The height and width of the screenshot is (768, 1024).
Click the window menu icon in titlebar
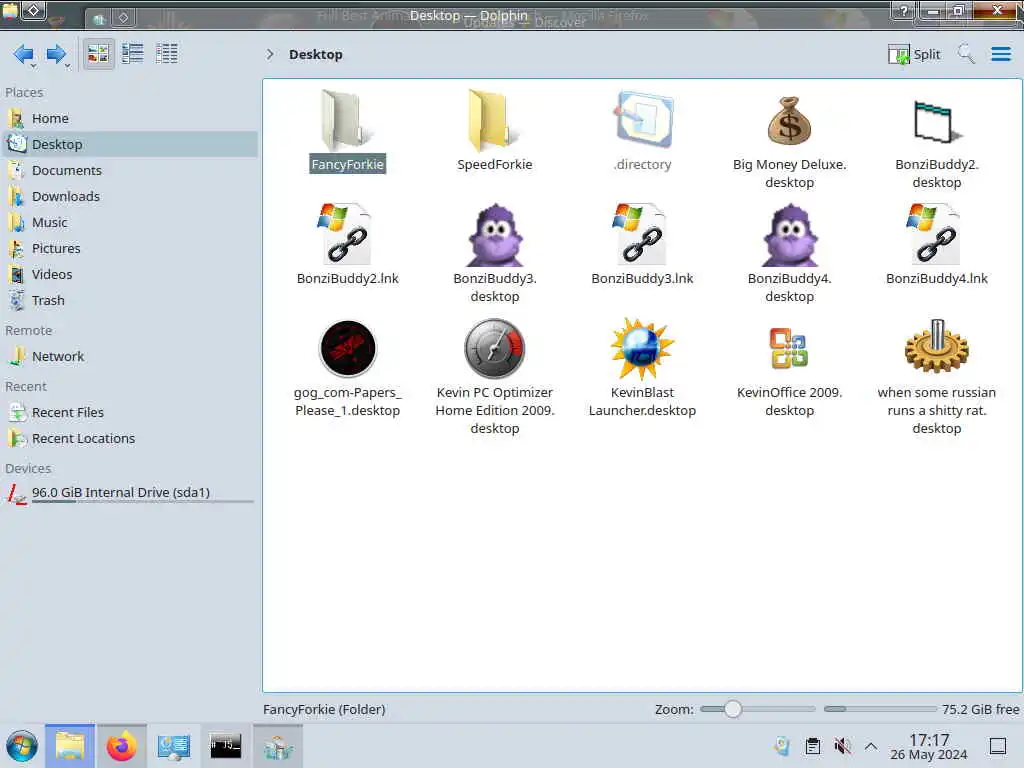(x=10, y=10)
